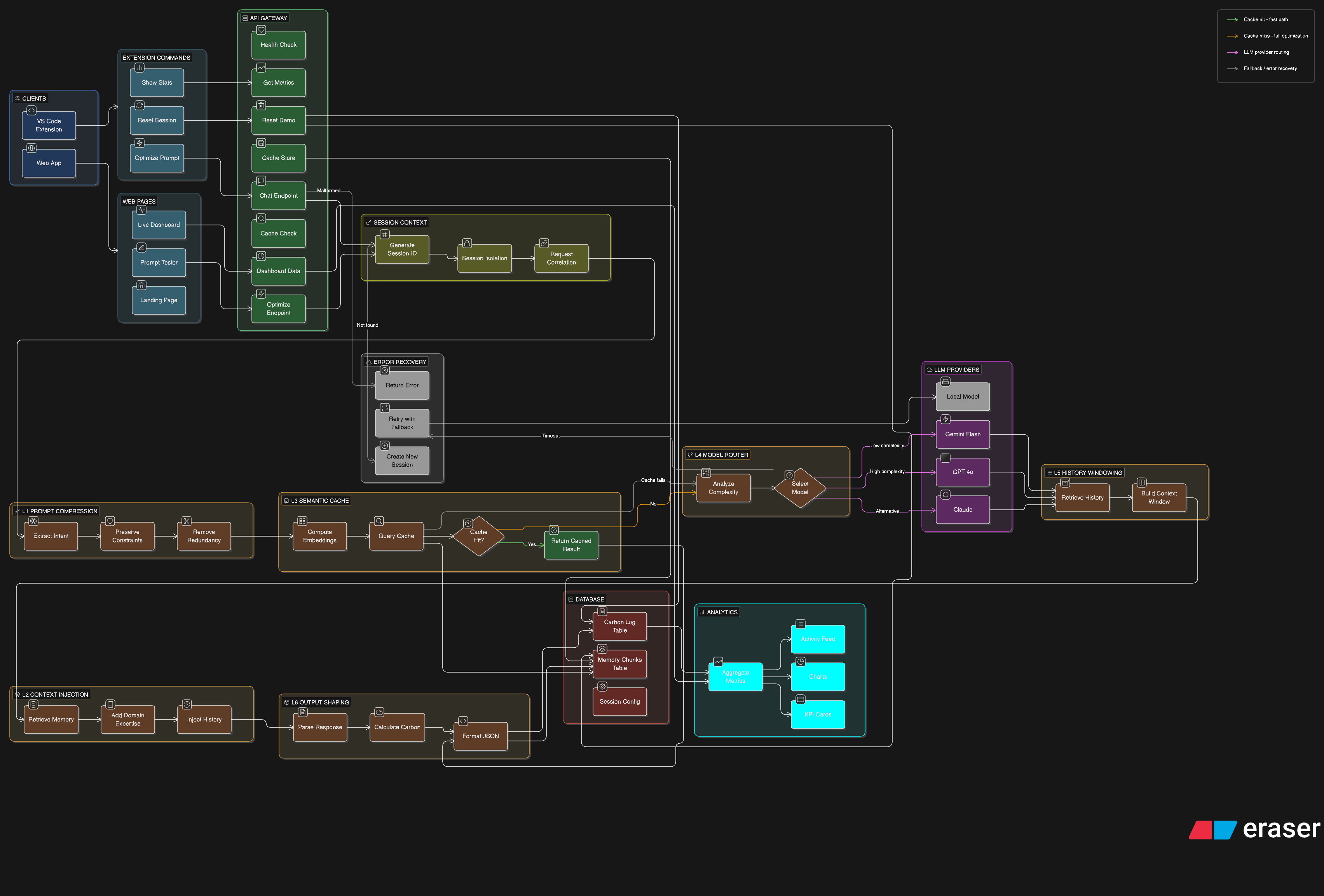The height and width of the screenshot is (896, 1324).
Task: Click the gear icon on Session Config node
Action: pos(602,687)
